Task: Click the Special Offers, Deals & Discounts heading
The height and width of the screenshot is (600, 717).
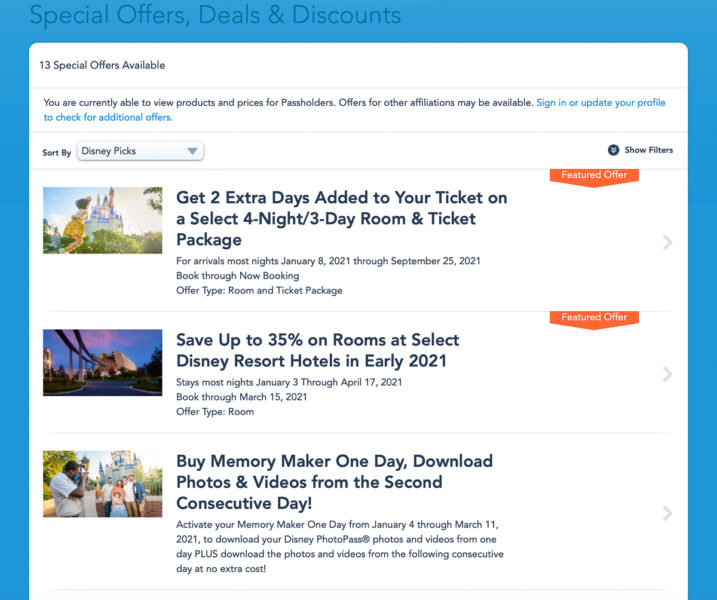Action: 215,15
